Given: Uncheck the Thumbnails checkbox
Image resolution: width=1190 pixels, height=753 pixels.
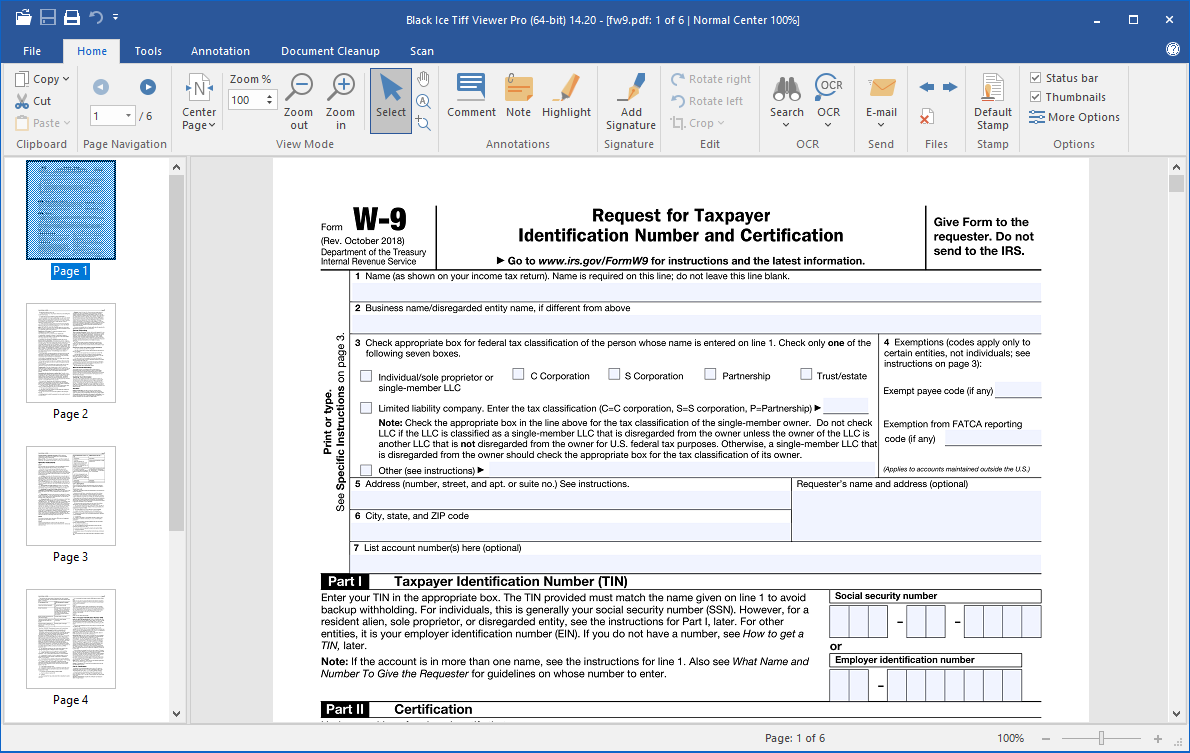Looking at the screenshot, I should click(x=1036, y=97).
